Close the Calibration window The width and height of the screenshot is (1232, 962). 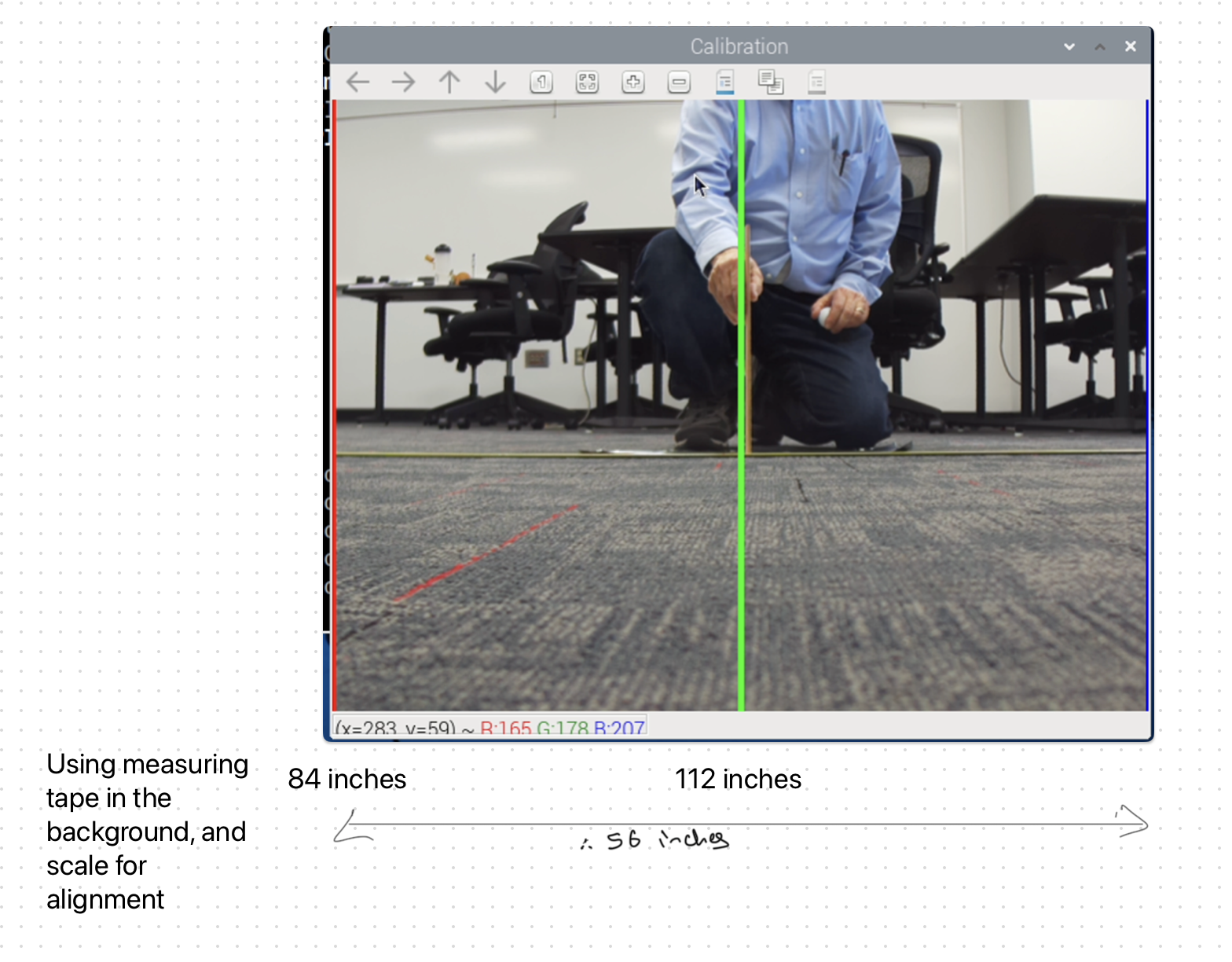tap(1131, 46)
